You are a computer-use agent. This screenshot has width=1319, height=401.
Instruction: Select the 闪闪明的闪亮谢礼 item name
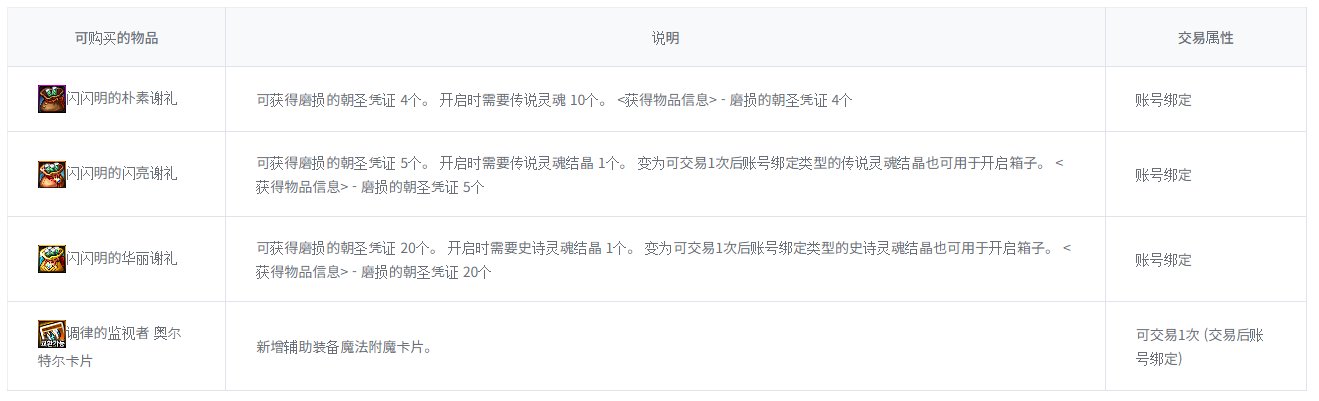coord(122,174)
